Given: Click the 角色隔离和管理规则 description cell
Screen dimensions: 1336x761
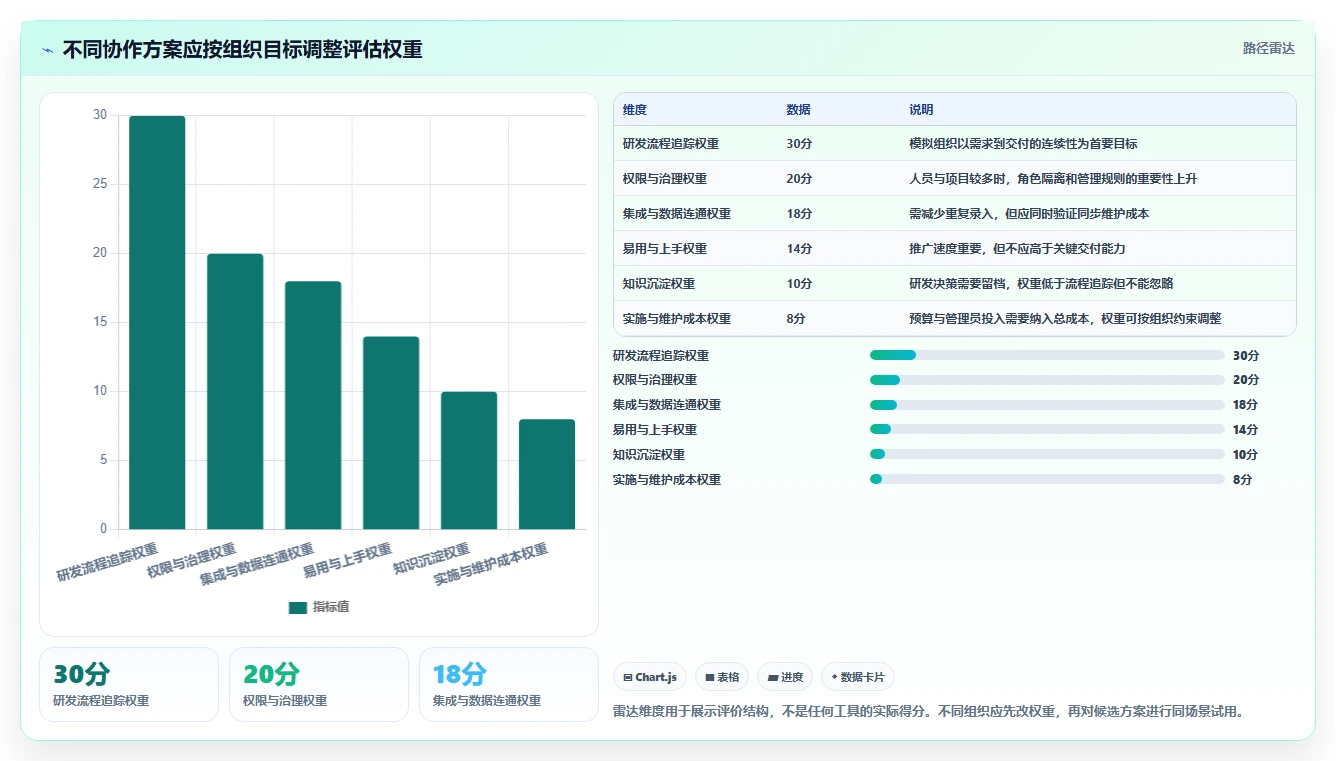Looking at the screenshot, I should click(1097, 179).
